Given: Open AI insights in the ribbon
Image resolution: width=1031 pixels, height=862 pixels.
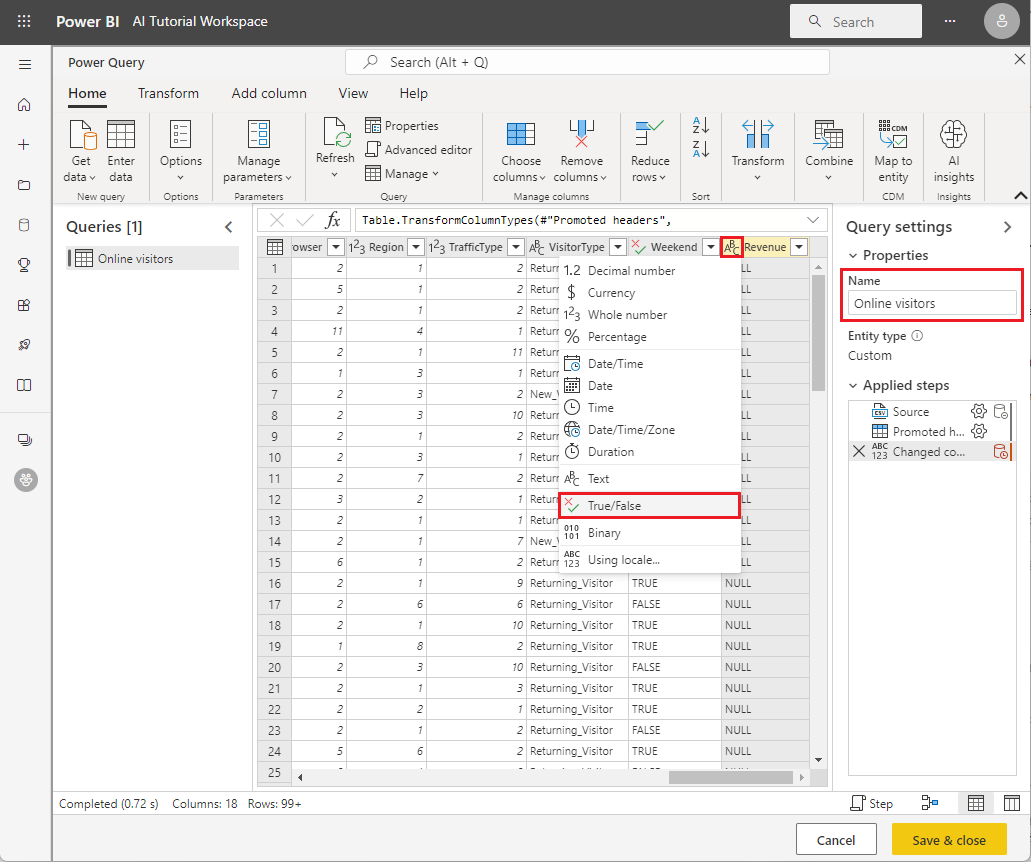Looking at the screenshot, I should click(953, 151).
